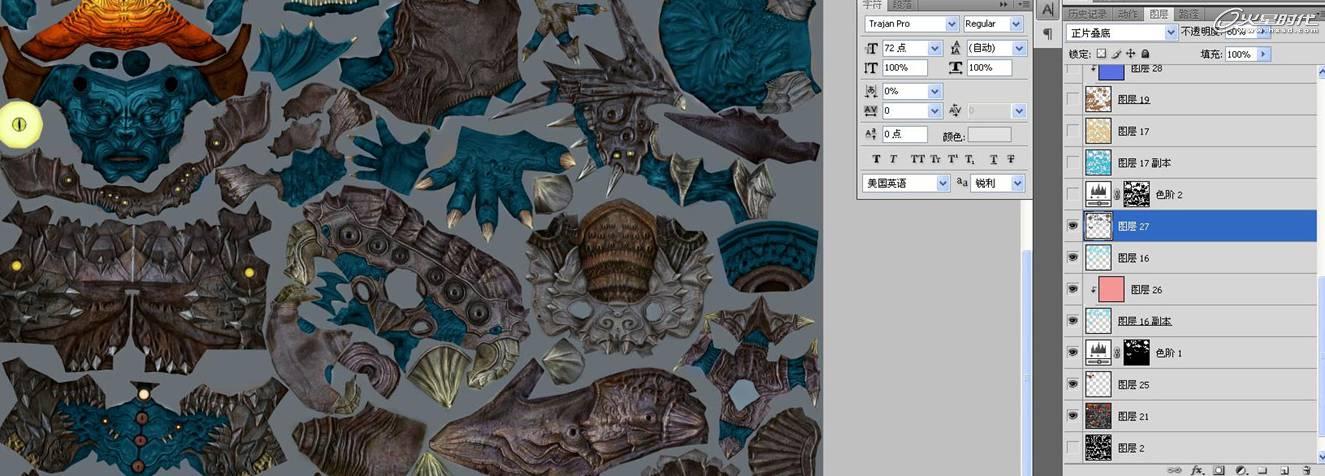Show hidden layer 图层 17
Viewport: 1325px width, 476px height.
(x=1073, y=132)
